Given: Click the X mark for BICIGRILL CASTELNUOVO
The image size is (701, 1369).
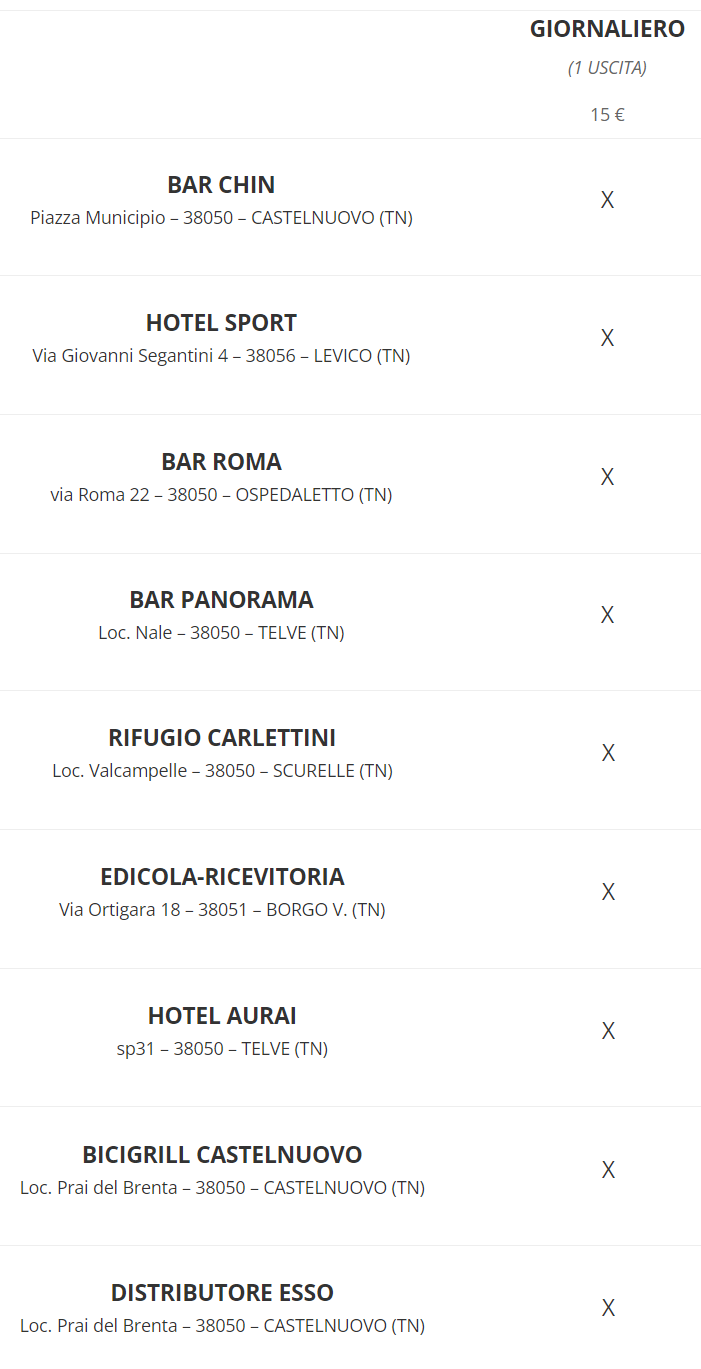Looking at the screenshot, I should point(608,1170).
